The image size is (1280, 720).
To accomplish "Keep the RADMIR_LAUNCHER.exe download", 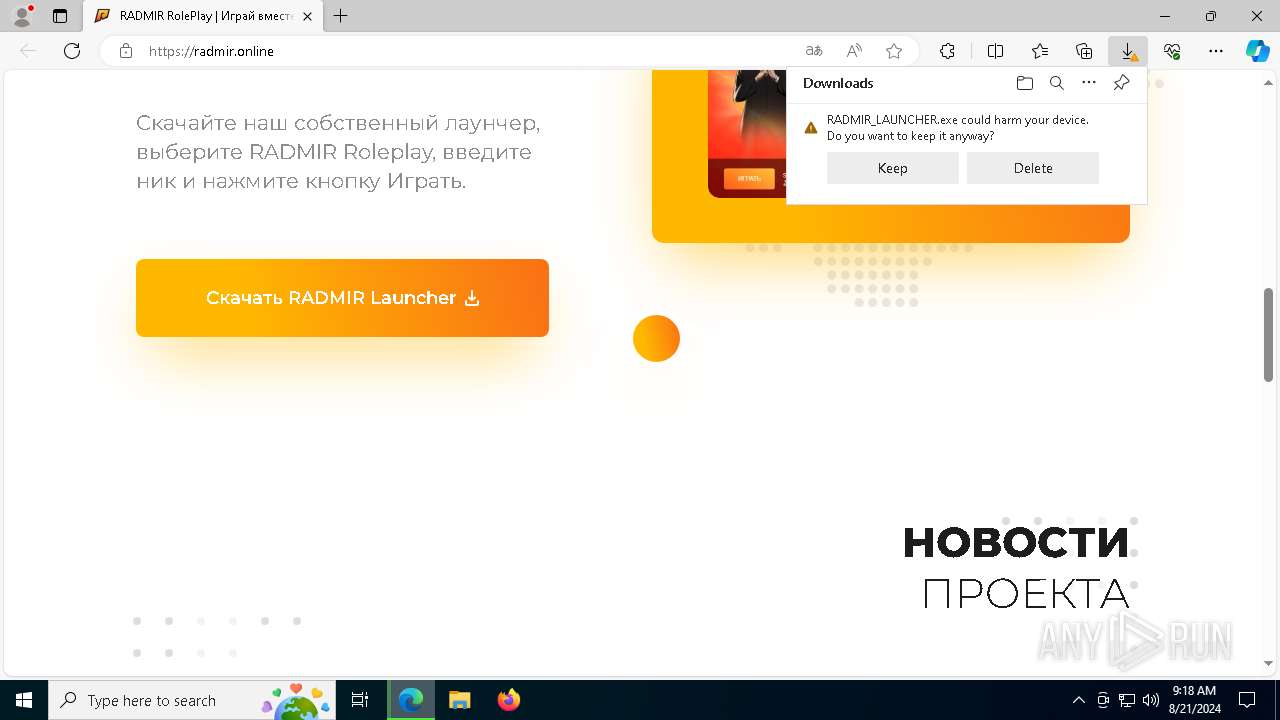I will click(893, 168).
